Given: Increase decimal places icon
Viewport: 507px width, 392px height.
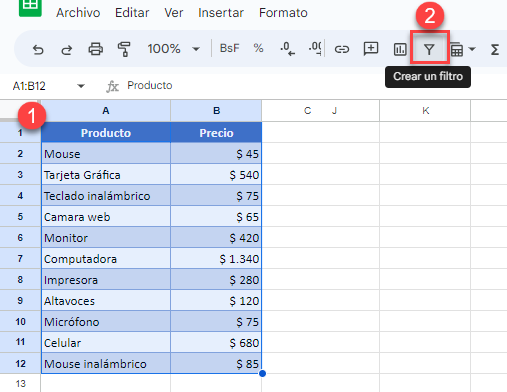Looking at the screenshot, I should pyautogui.click(x=315, y=48).
